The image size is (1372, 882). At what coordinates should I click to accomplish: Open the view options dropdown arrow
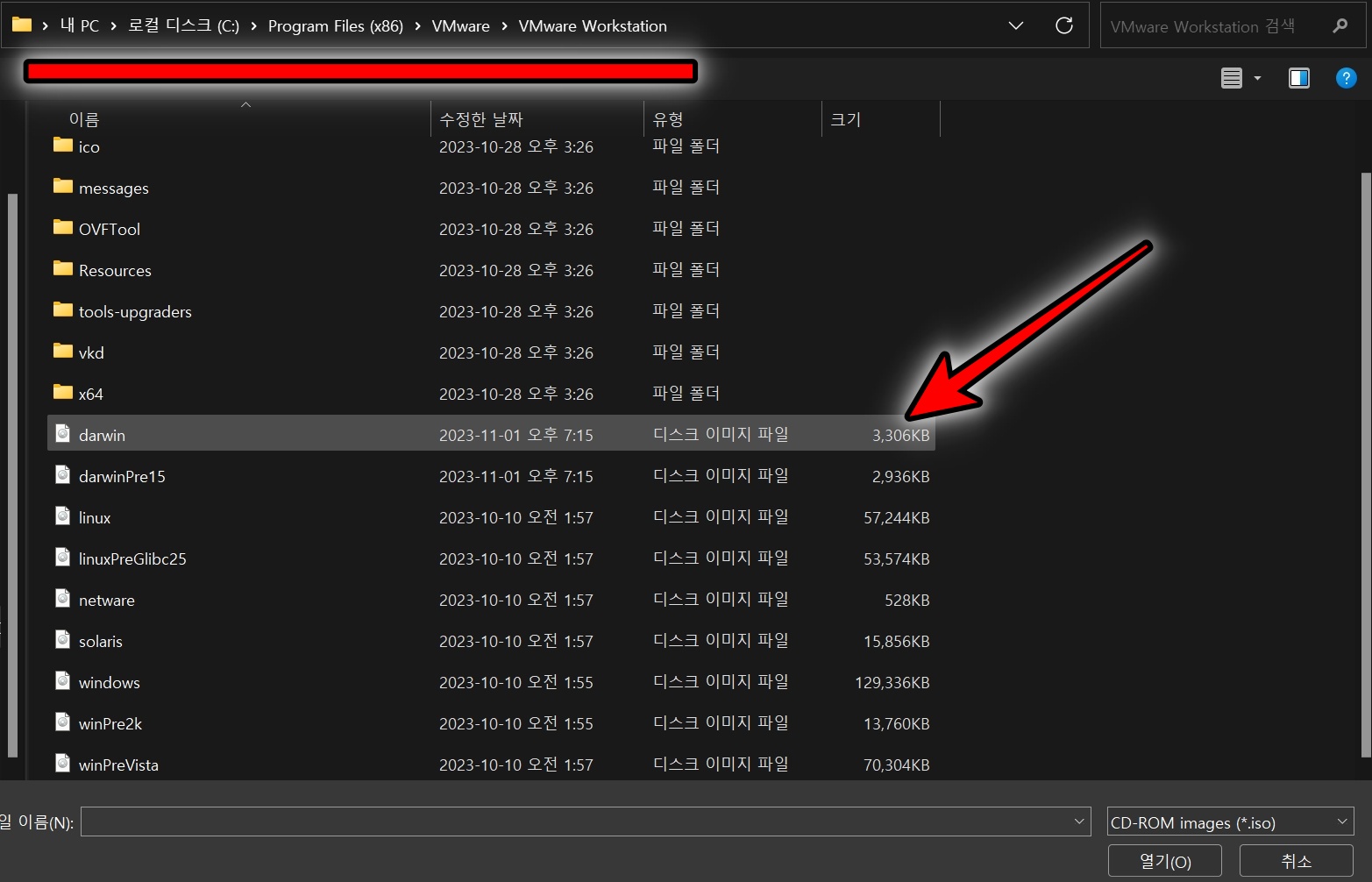coord(1257,78)
